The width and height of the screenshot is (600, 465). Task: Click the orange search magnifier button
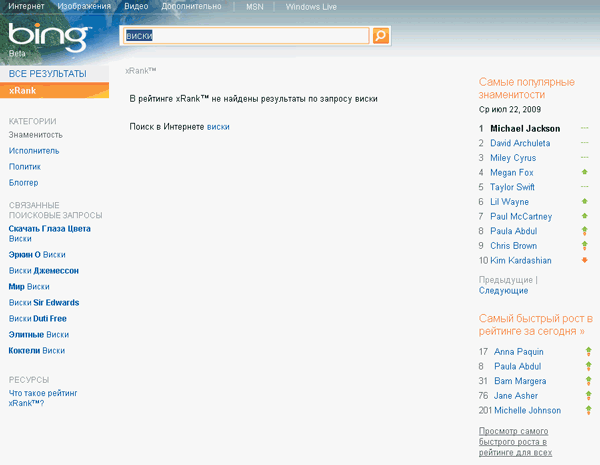pyautogui.click(x=381, y=36)
